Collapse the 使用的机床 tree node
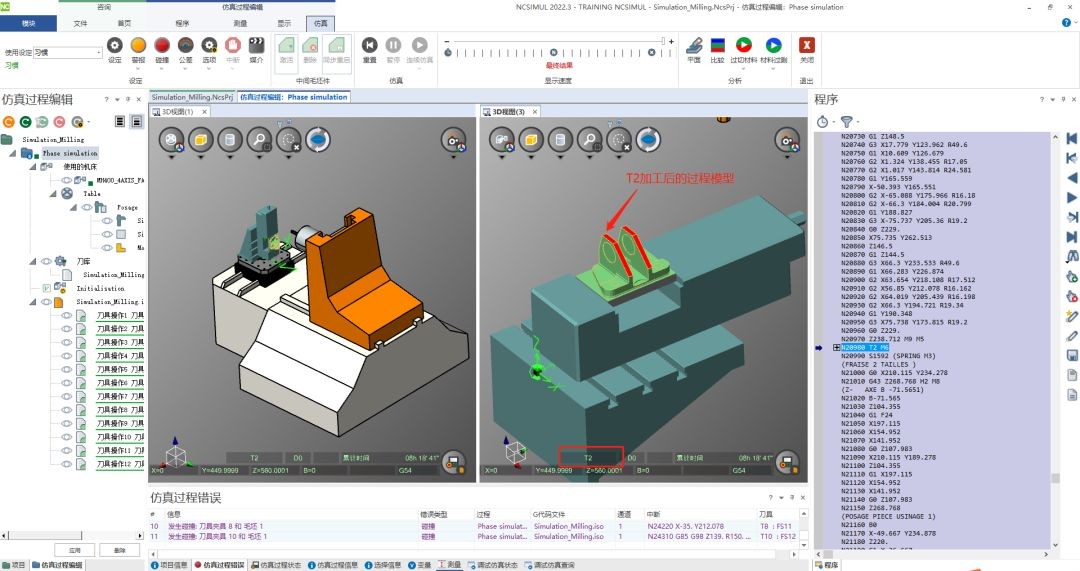Viewport: 1080px width, 571px height. tap(32, 167)
